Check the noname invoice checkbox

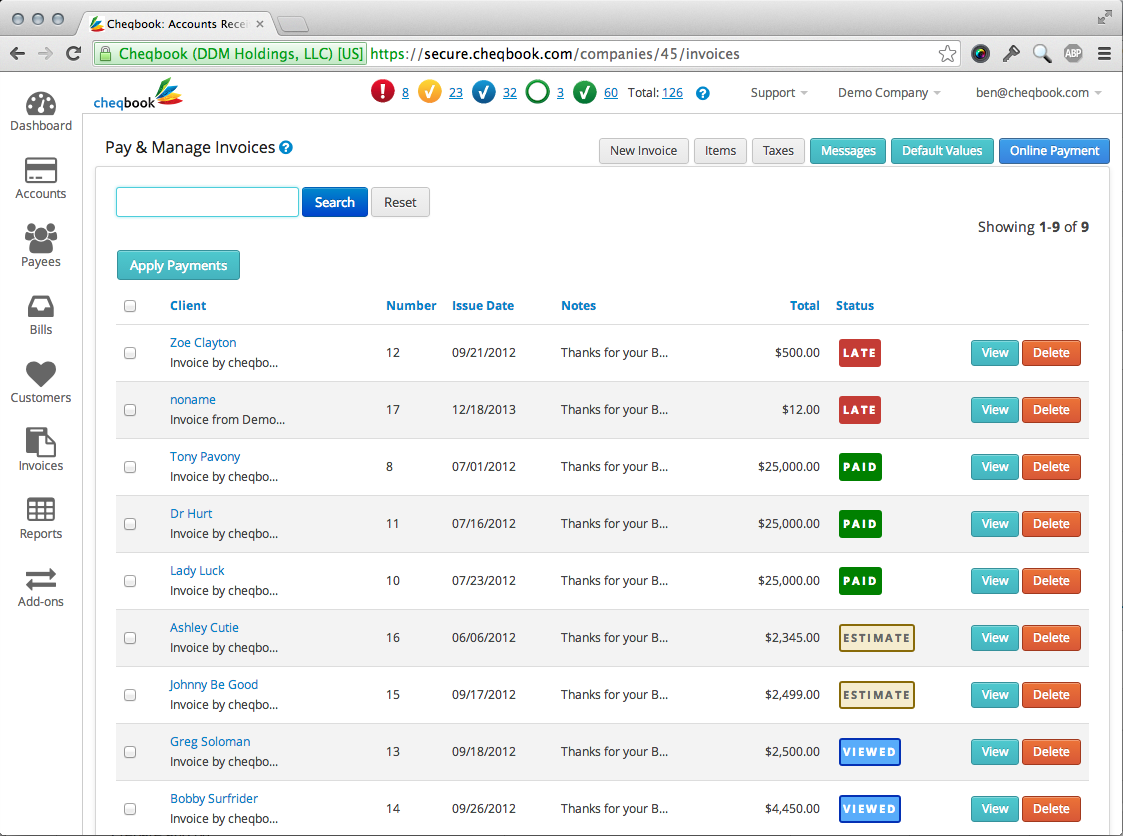tap(130, 410)
